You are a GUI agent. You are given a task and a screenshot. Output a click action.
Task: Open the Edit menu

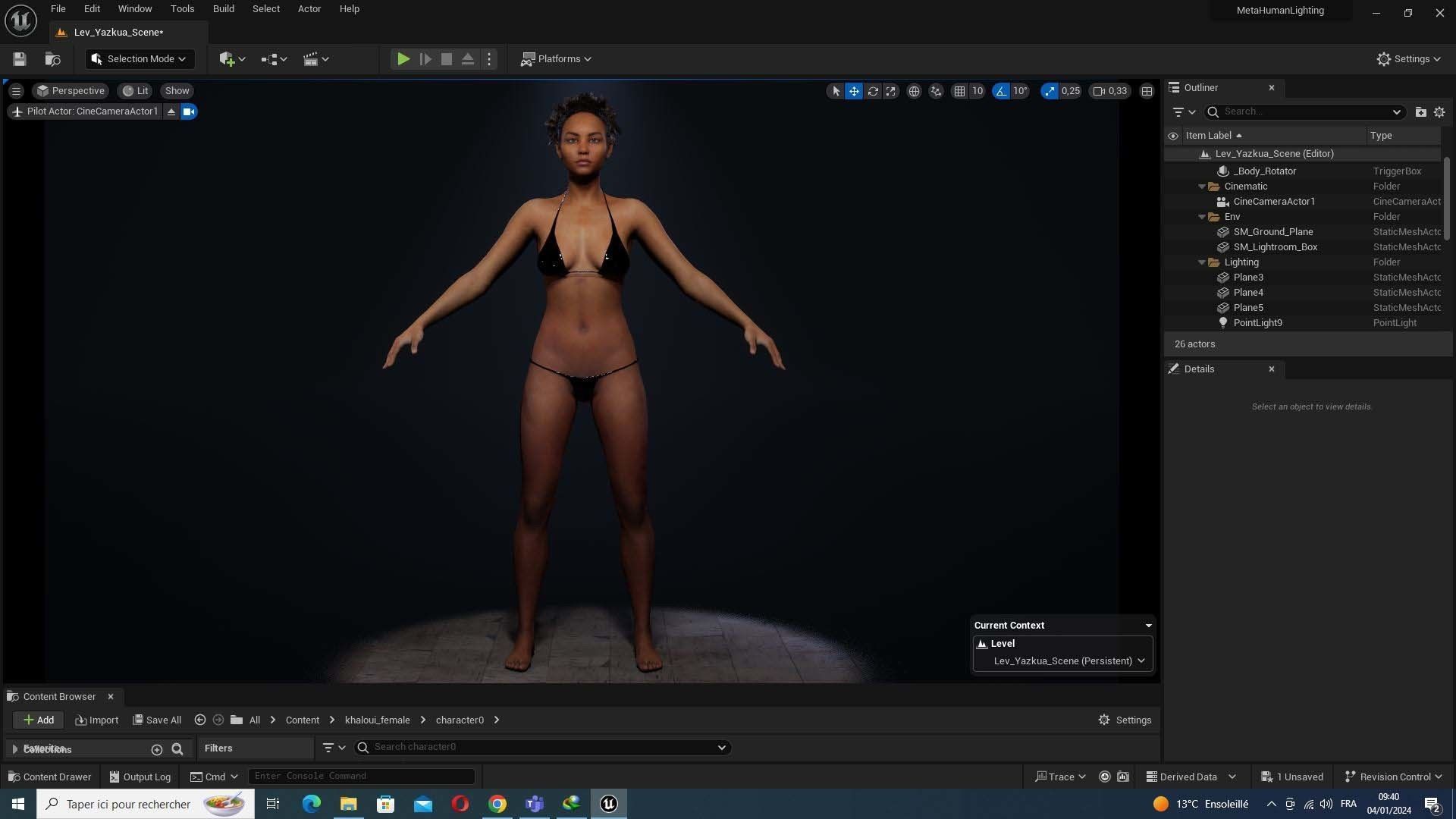click(92, 9)
